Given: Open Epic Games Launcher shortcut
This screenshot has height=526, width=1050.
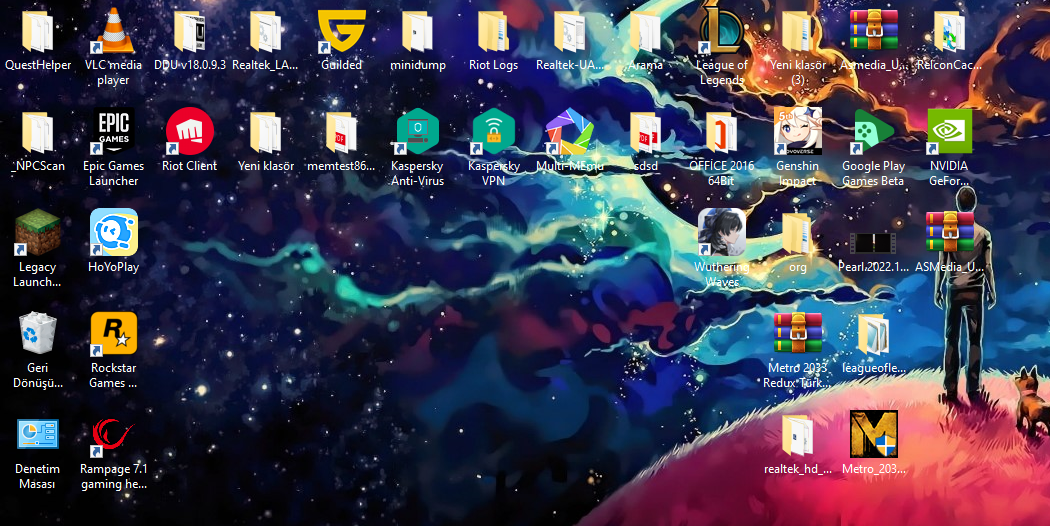Looking at the screenshot, I should (113, 131).
